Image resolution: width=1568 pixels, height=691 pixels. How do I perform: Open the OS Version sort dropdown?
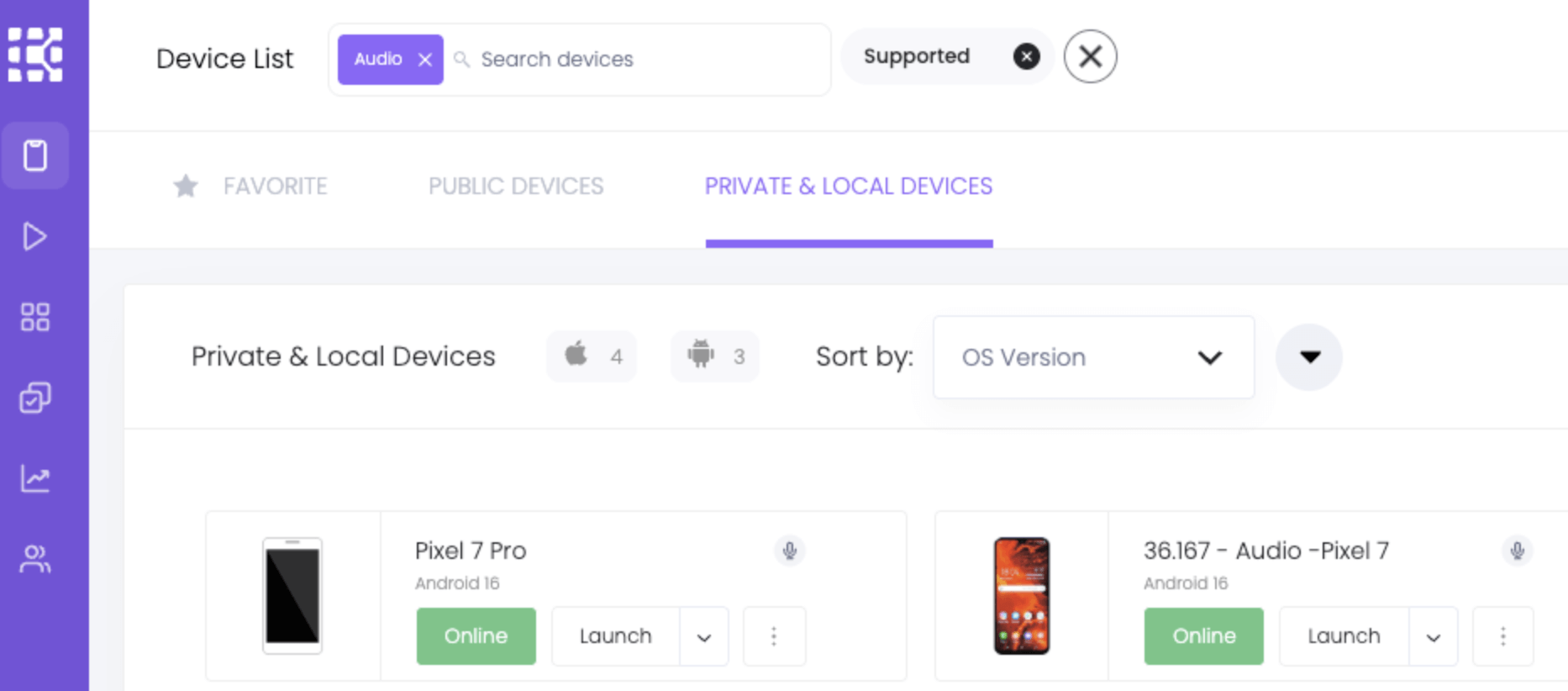1092,357
